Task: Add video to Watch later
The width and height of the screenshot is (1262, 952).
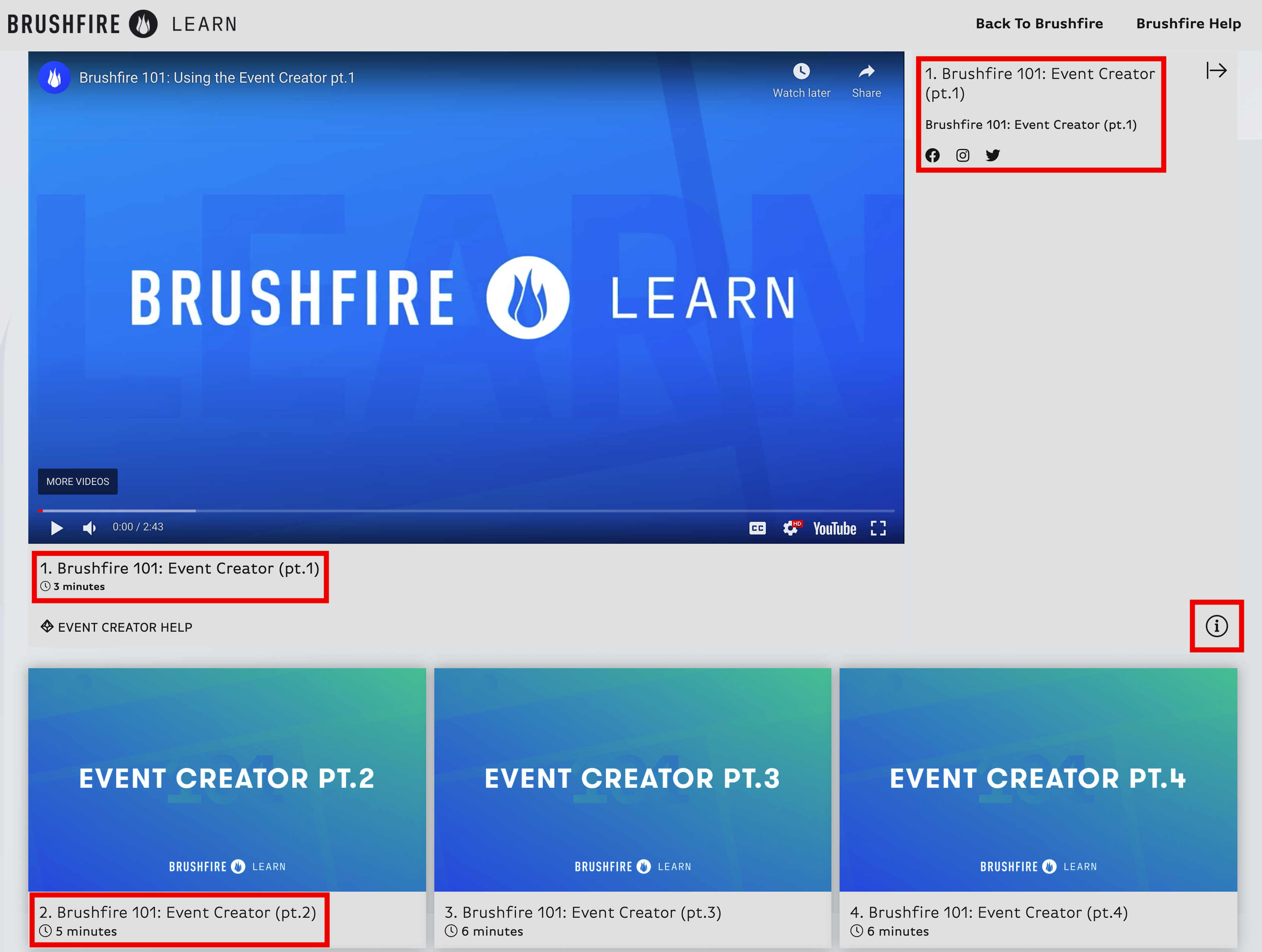Action: click(801, 80)
